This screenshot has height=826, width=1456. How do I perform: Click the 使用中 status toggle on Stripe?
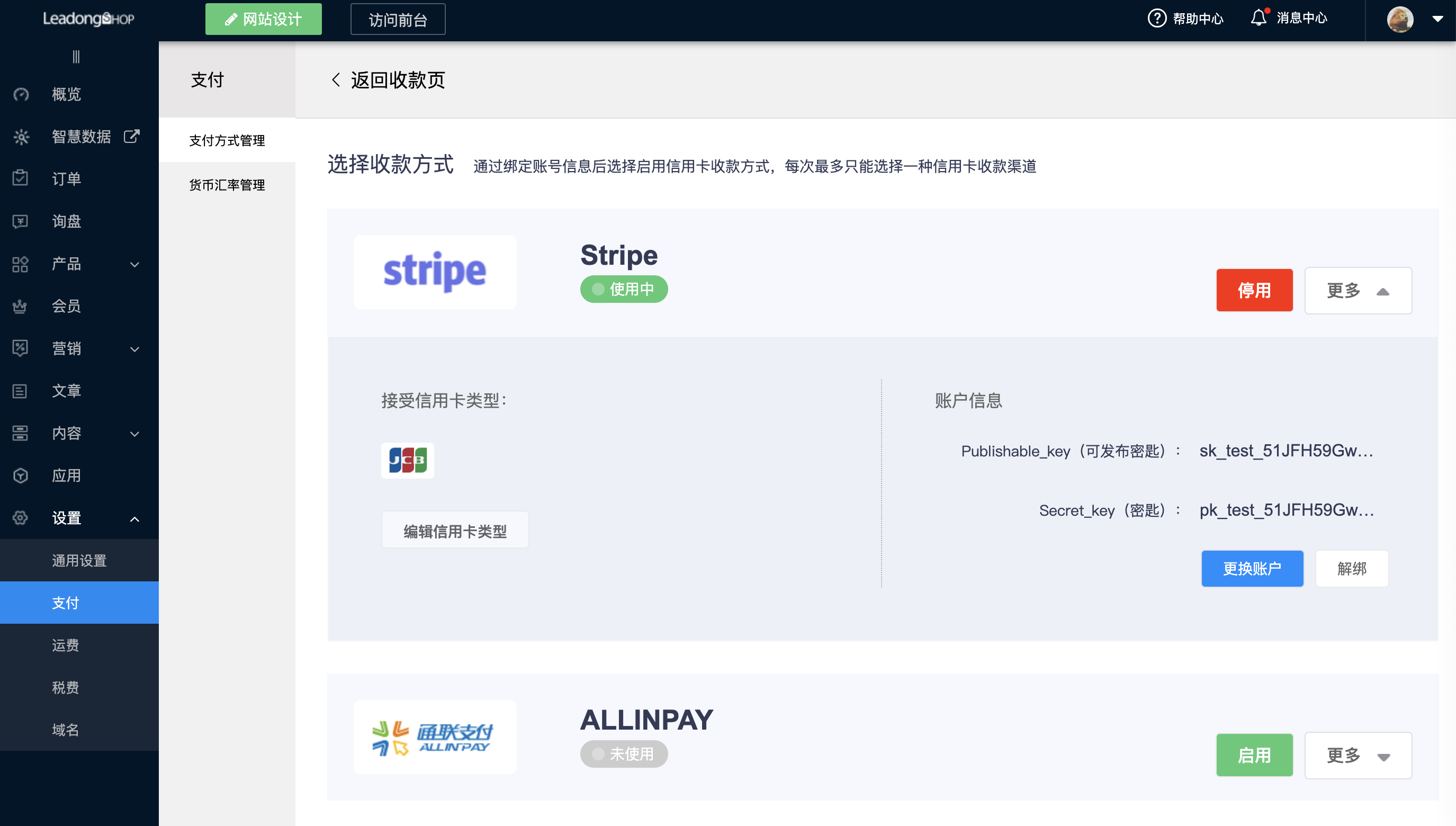[x=623, y=289]
